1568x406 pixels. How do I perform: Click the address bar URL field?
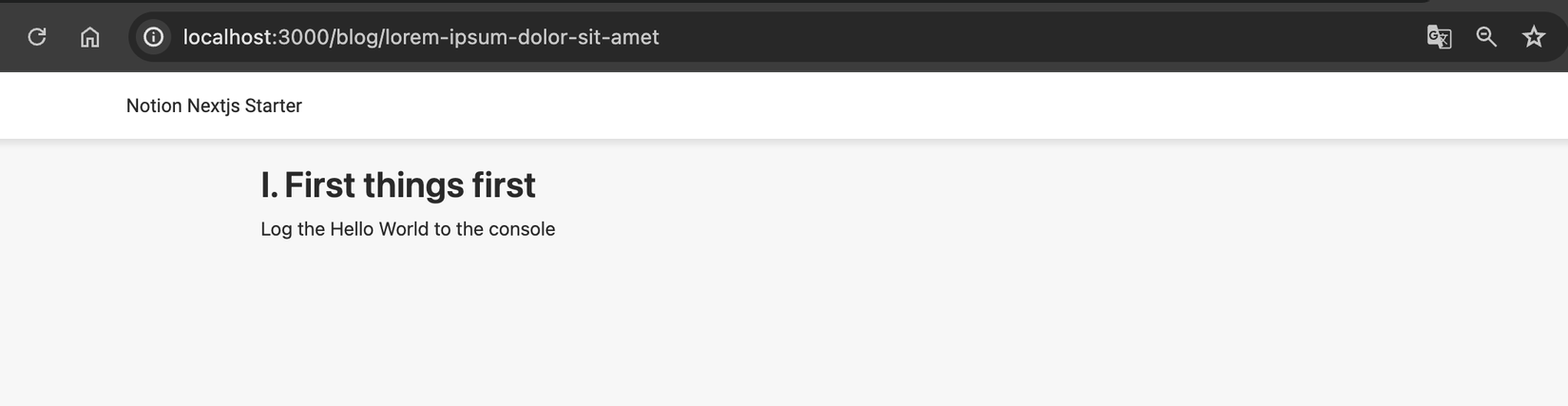pos(855,37)
